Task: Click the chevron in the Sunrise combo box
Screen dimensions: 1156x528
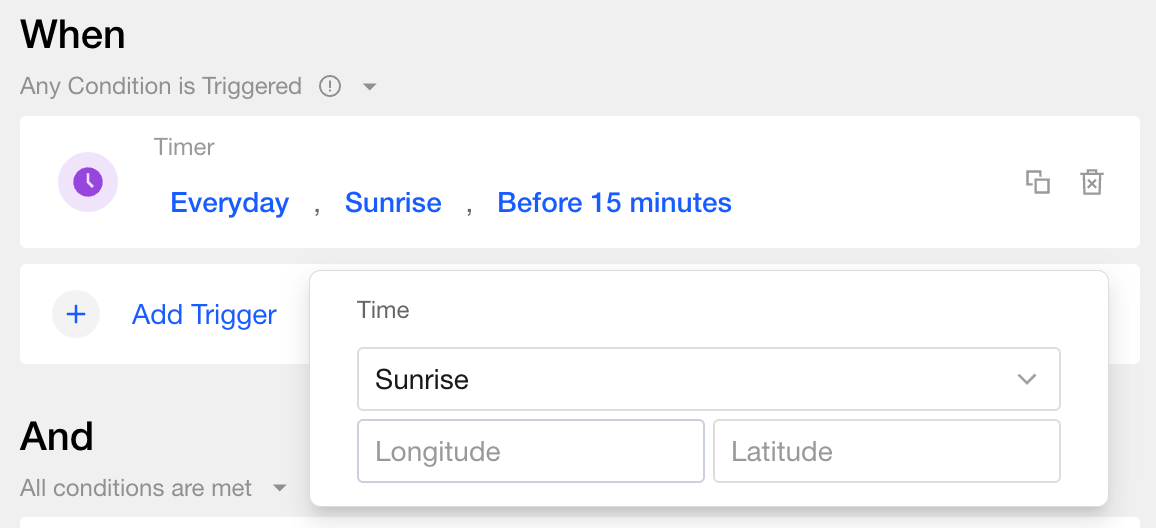Action: (1026, 379)
